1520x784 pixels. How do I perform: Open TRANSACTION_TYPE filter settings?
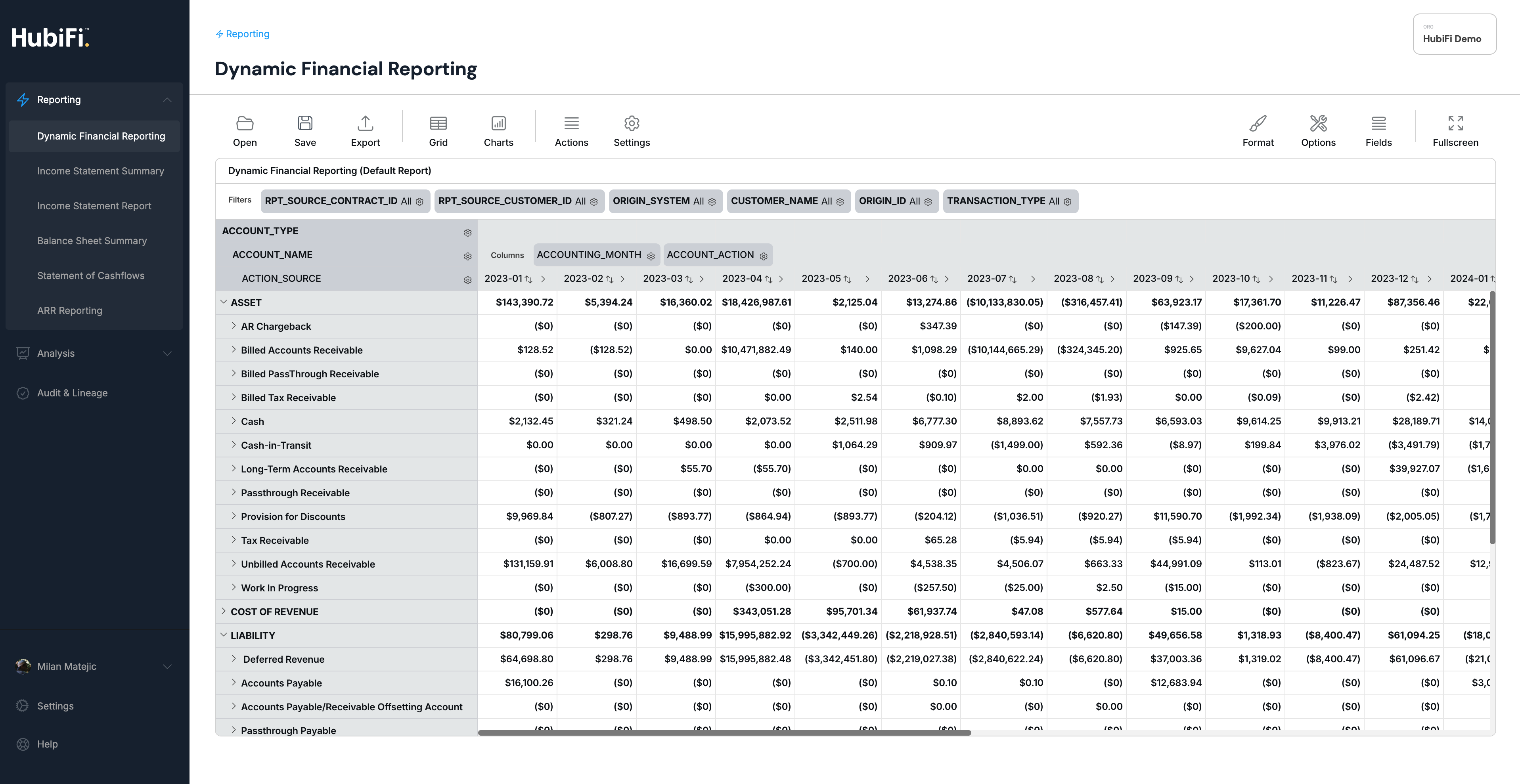point(1067,202)
